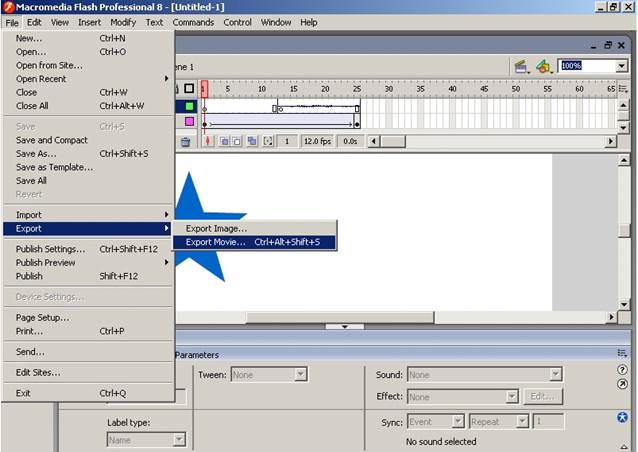
Task: Choose Save and Compact menu item
Action: click(x=89, y=140)
